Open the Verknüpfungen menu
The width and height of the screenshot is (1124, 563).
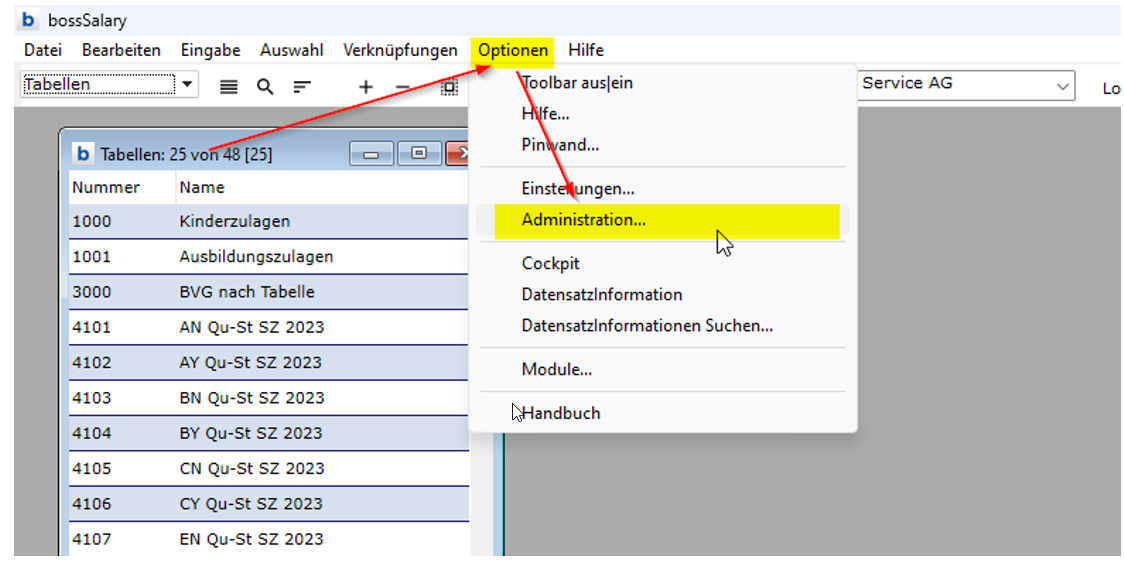(400, 50)
